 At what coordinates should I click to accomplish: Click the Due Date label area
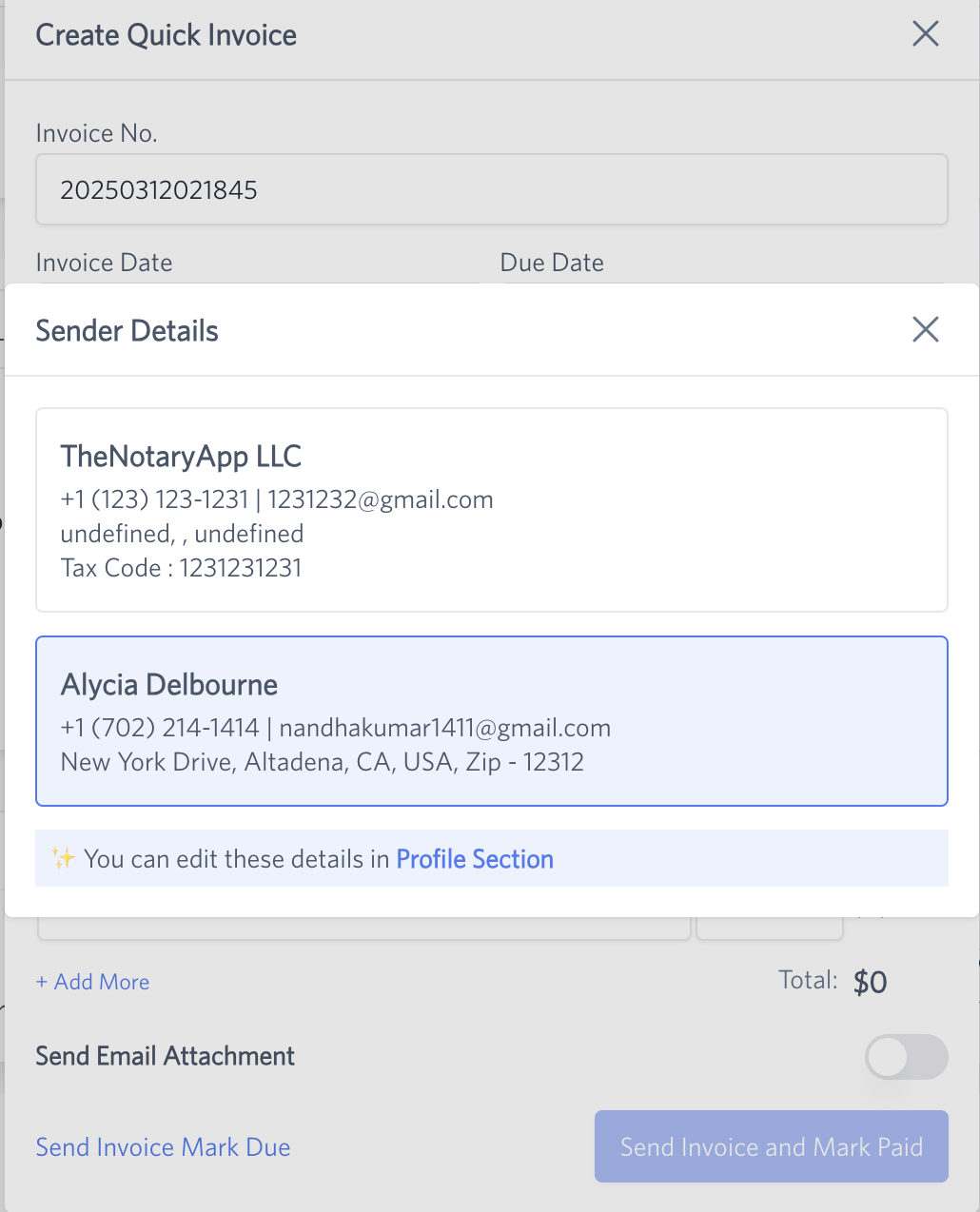(x=551, y=263)
